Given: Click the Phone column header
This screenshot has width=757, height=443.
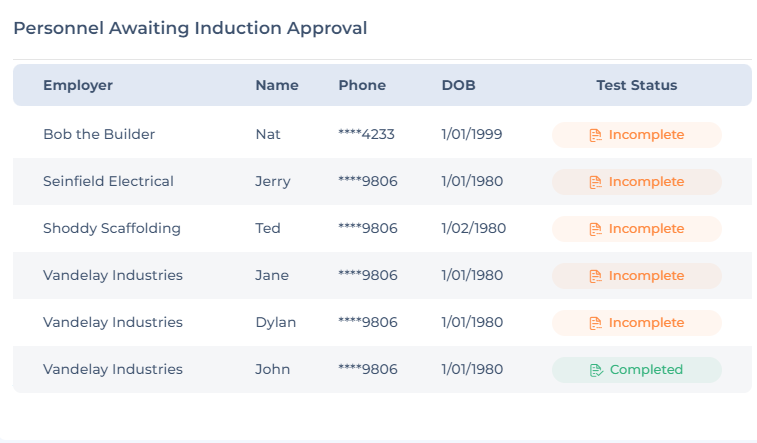Looking at the screenshot, I should [362, 85].
